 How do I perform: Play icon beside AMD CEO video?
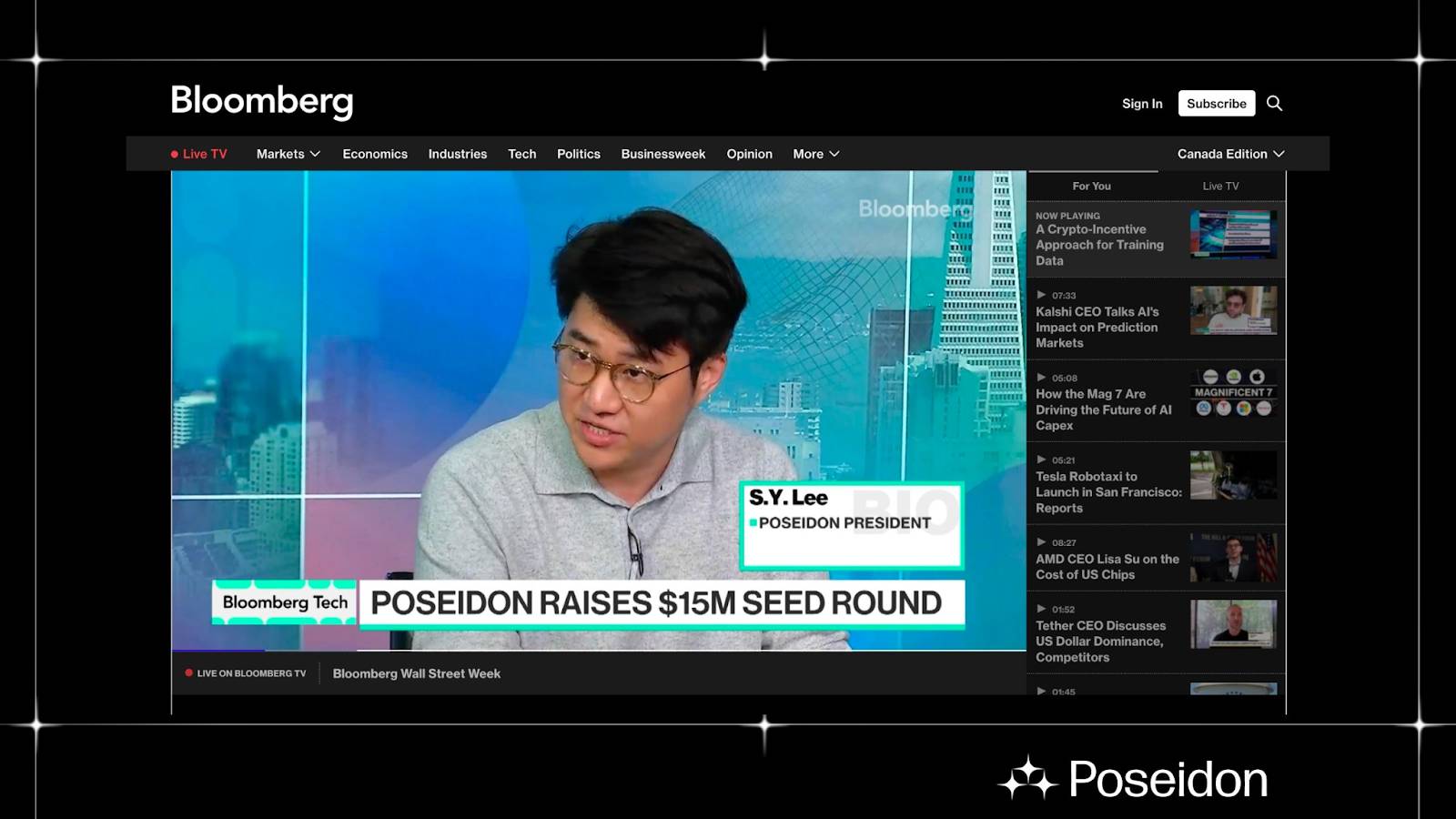coord(1041,542)
